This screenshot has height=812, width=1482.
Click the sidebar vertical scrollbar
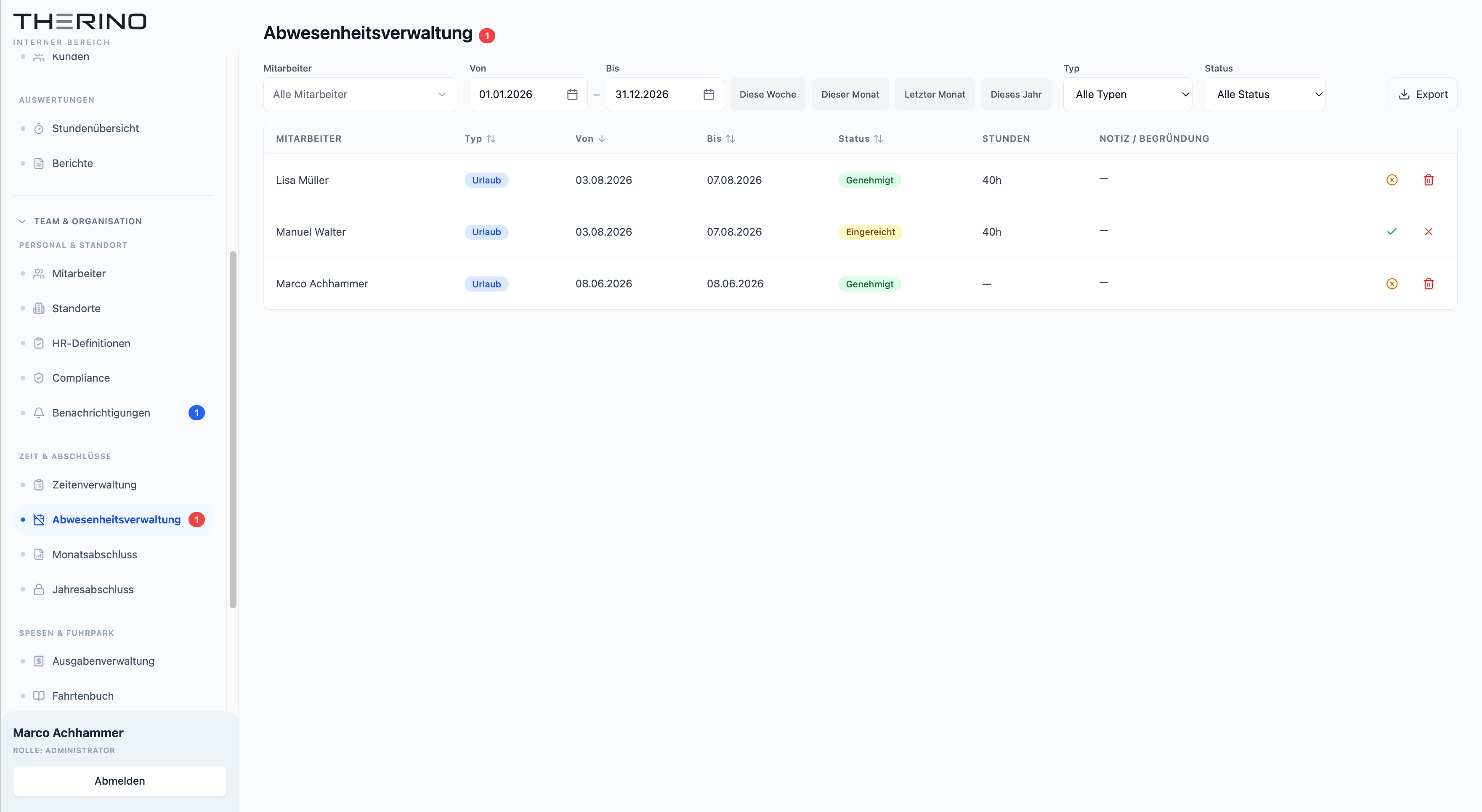[x=233, y=430]
